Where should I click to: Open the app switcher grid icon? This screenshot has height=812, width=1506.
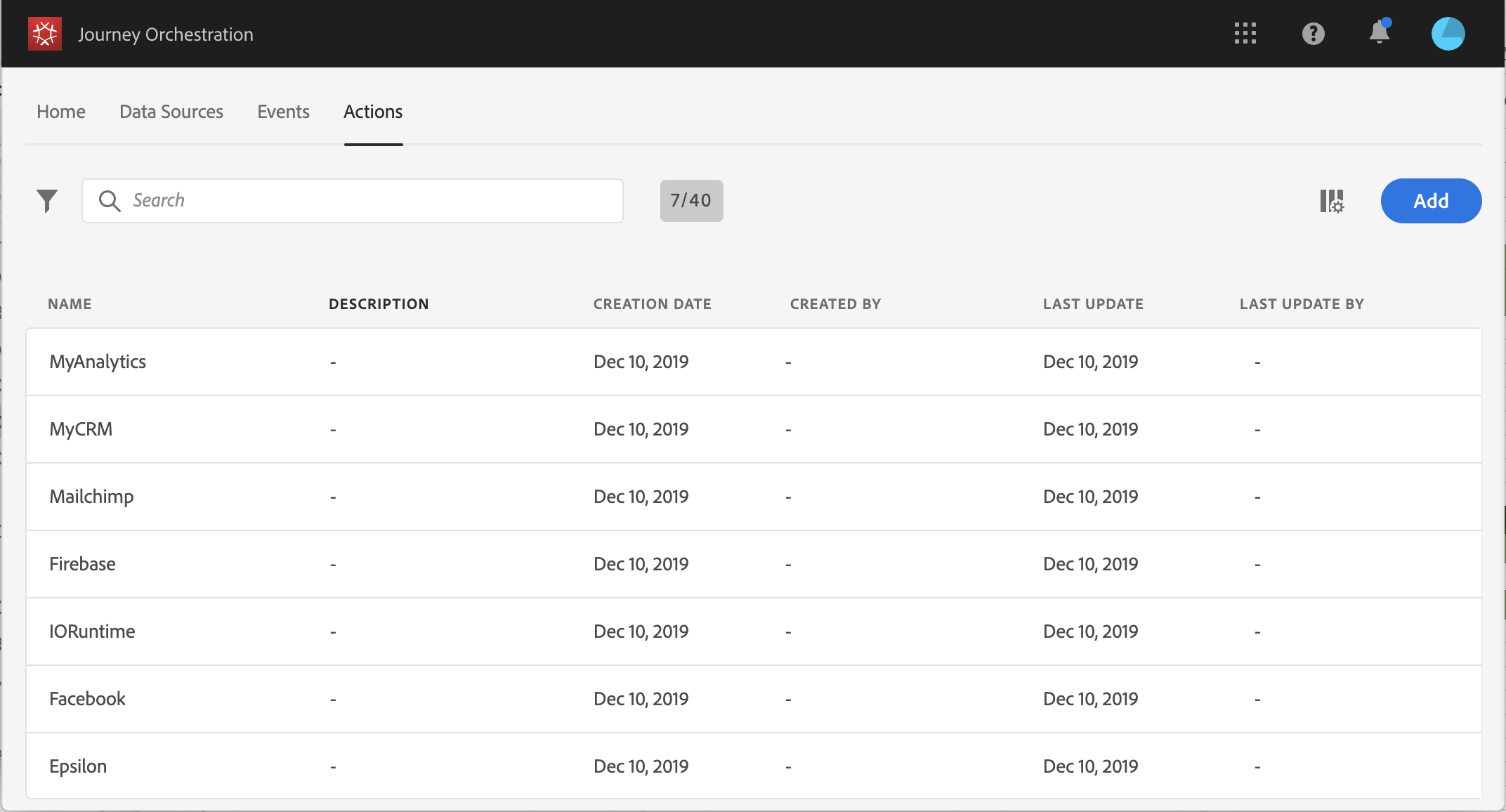click(x=1245, y=34)
